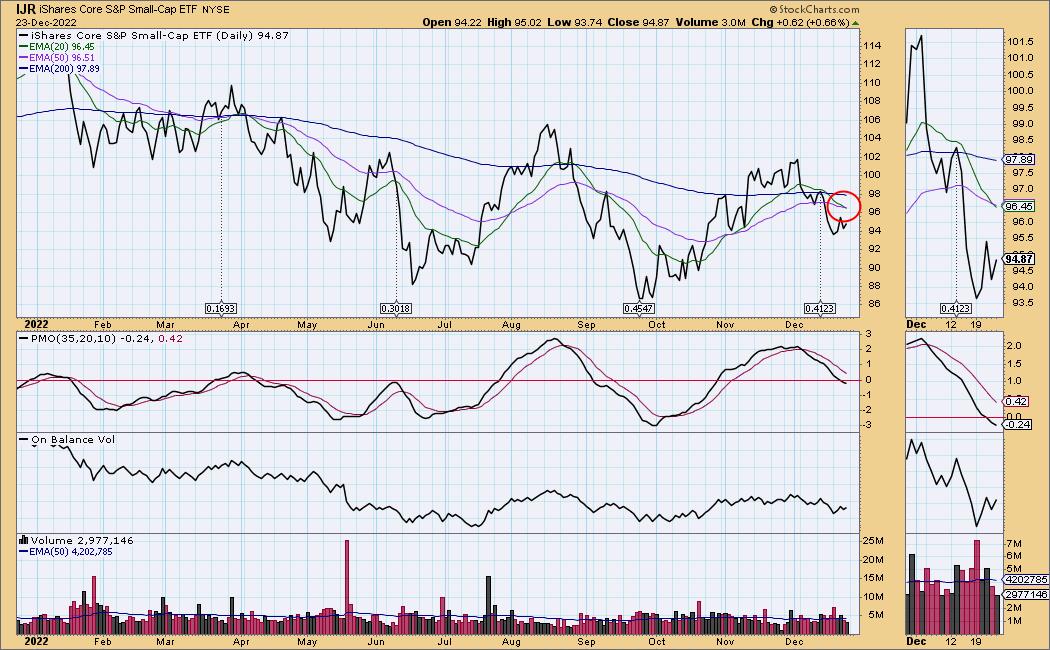Click the tallest volume spike bar in late May
1050x650 pixels.
tap(347, 587)
